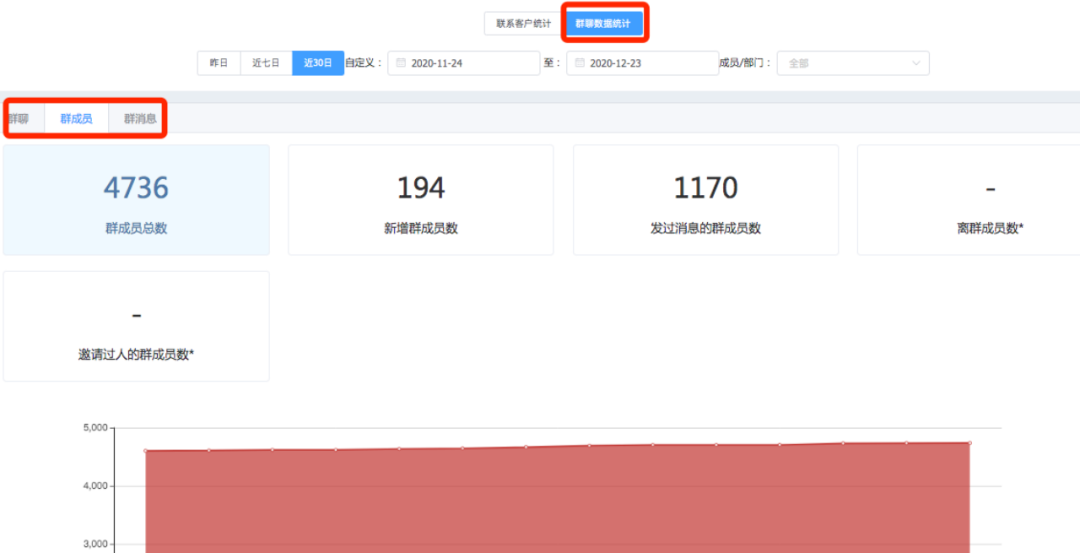Open the 群聊 tab

coord(18,119)
